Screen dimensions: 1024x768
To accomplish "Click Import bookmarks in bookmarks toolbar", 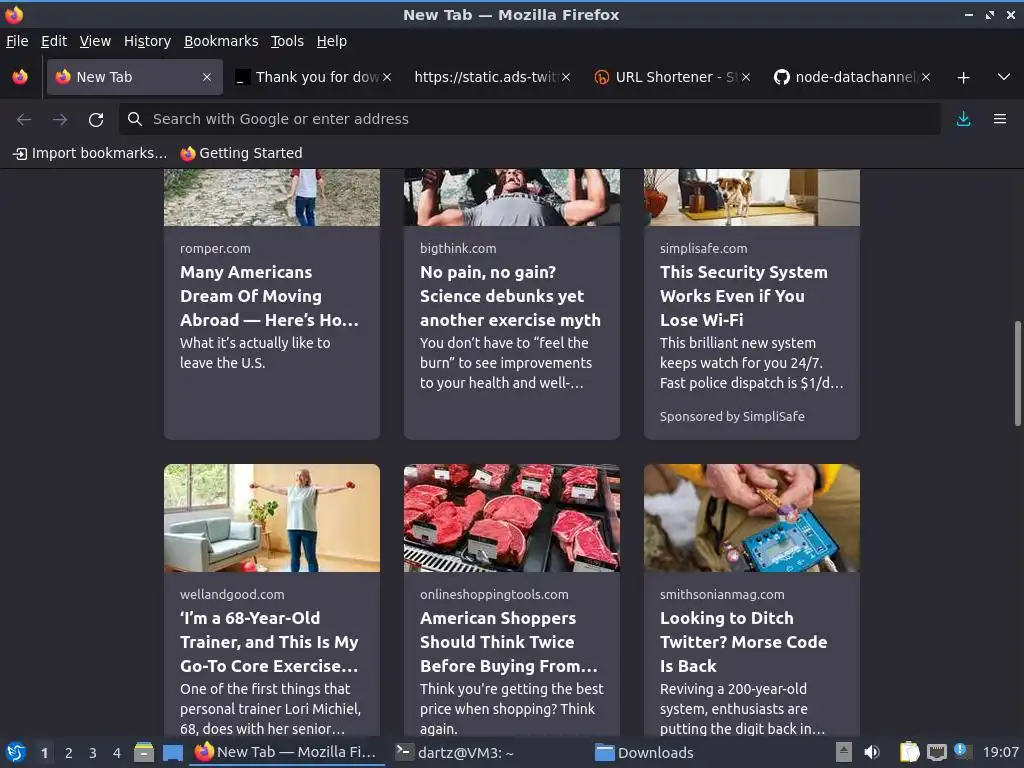I will pyautogui.click(x=90, y=153).
